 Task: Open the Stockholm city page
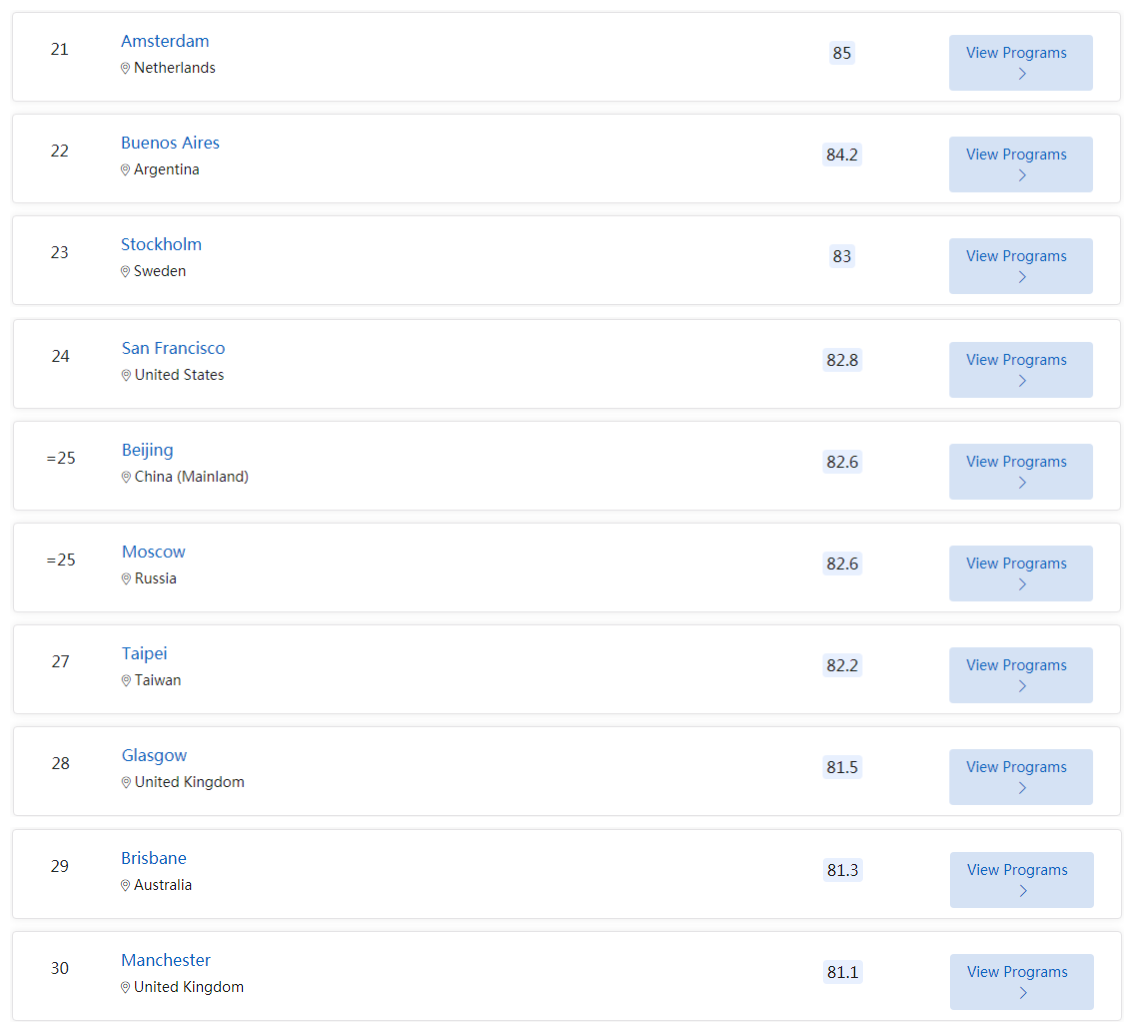pos(161,244)
